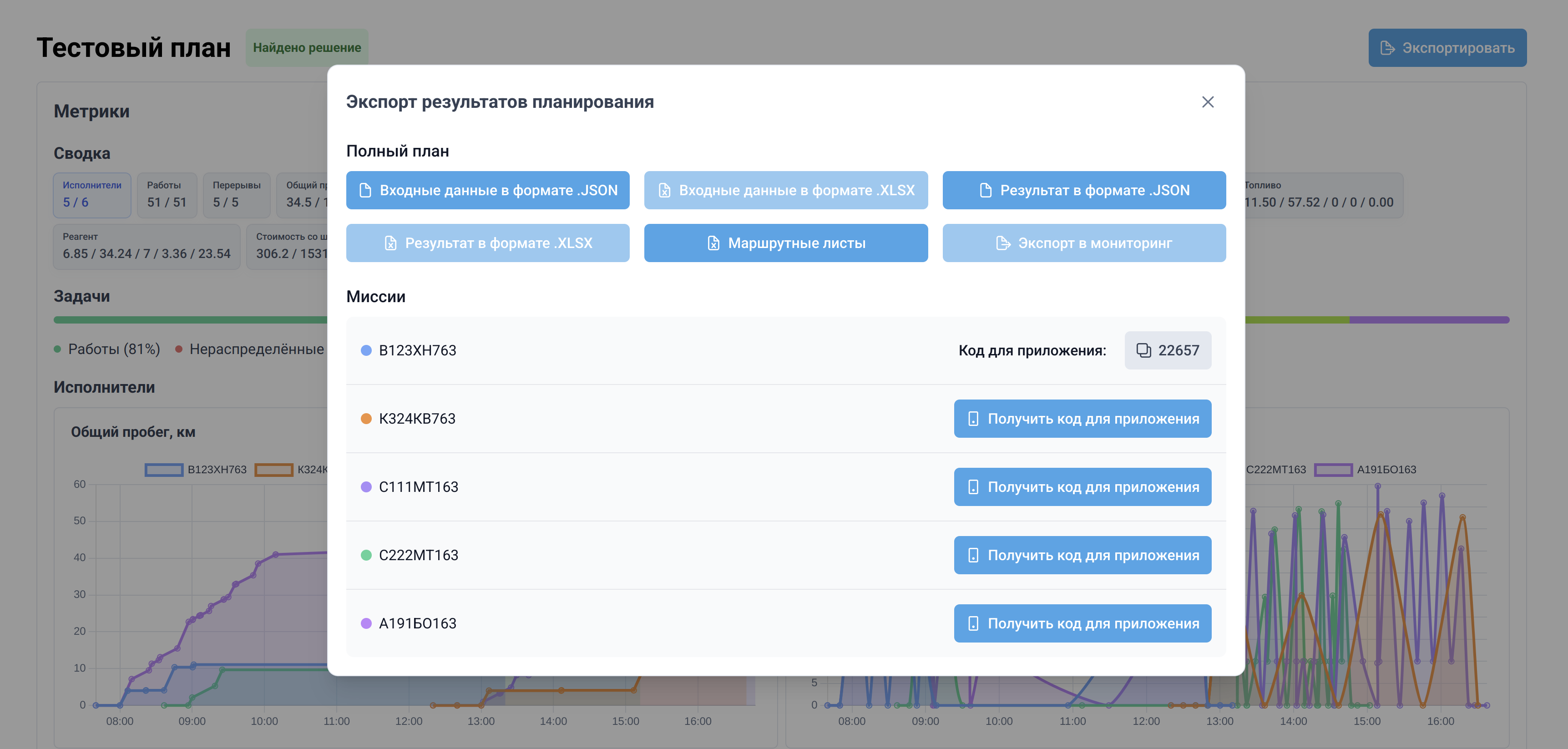Image resolution: width=1568 pixels, height=749 pixels.
Task: Download input data in .XLSX format
Action: [x=786, y=190]
